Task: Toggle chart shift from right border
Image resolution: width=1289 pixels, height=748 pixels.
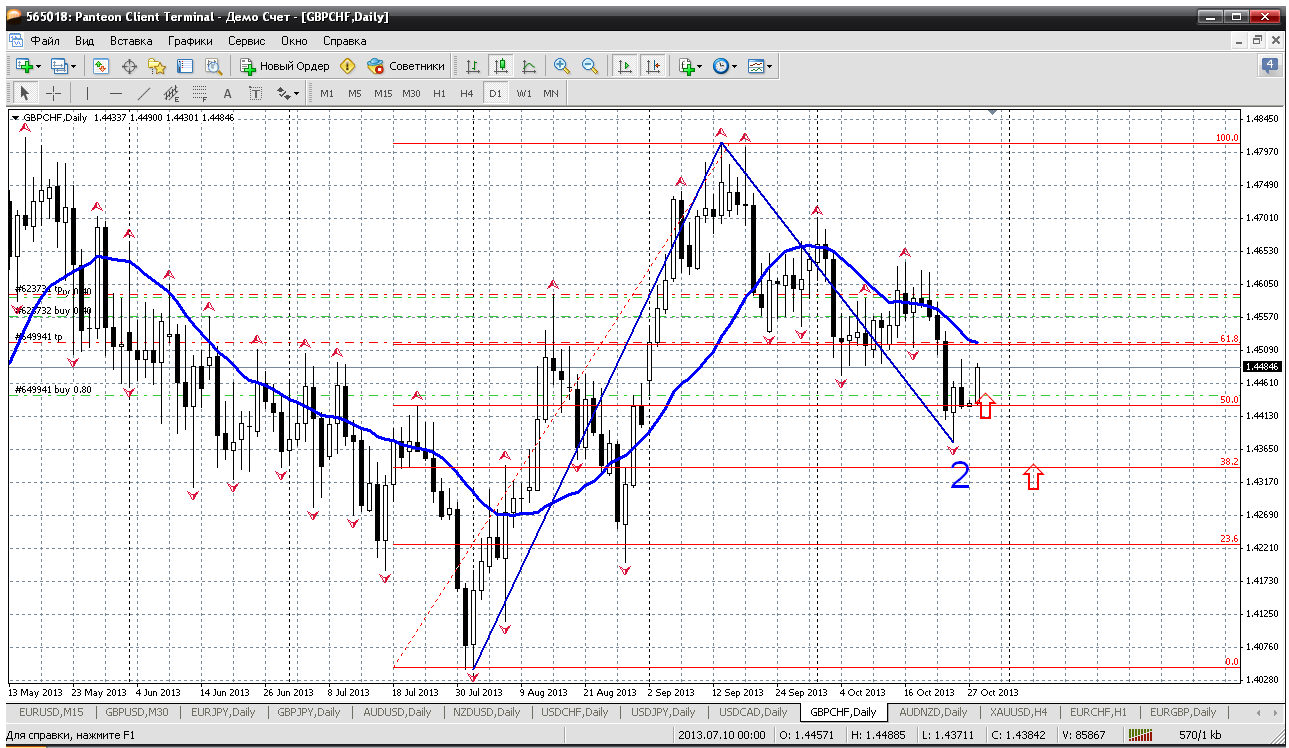Action: (x=653, y=66)
